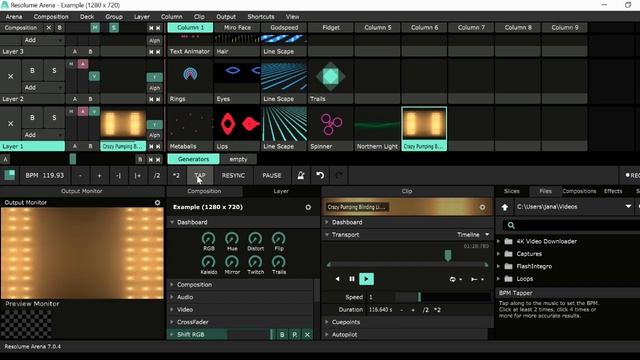
Task: Open the Add blend dropdown on Layer 1
Action: pyautogui.click(x=43, y=135)
